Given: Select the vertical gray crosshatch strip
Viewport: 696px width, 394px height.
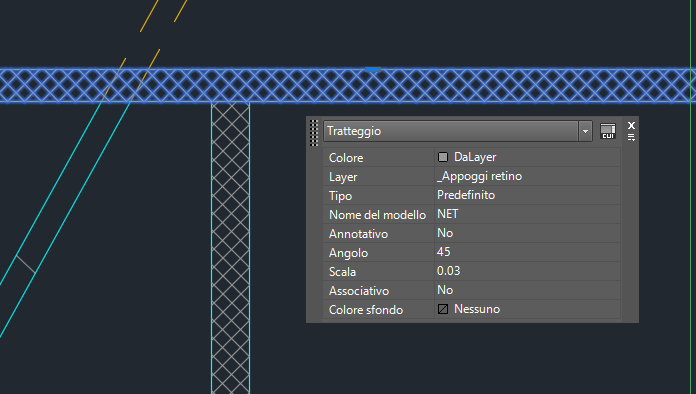Looking at the screenshot, I should coord(230,248).
